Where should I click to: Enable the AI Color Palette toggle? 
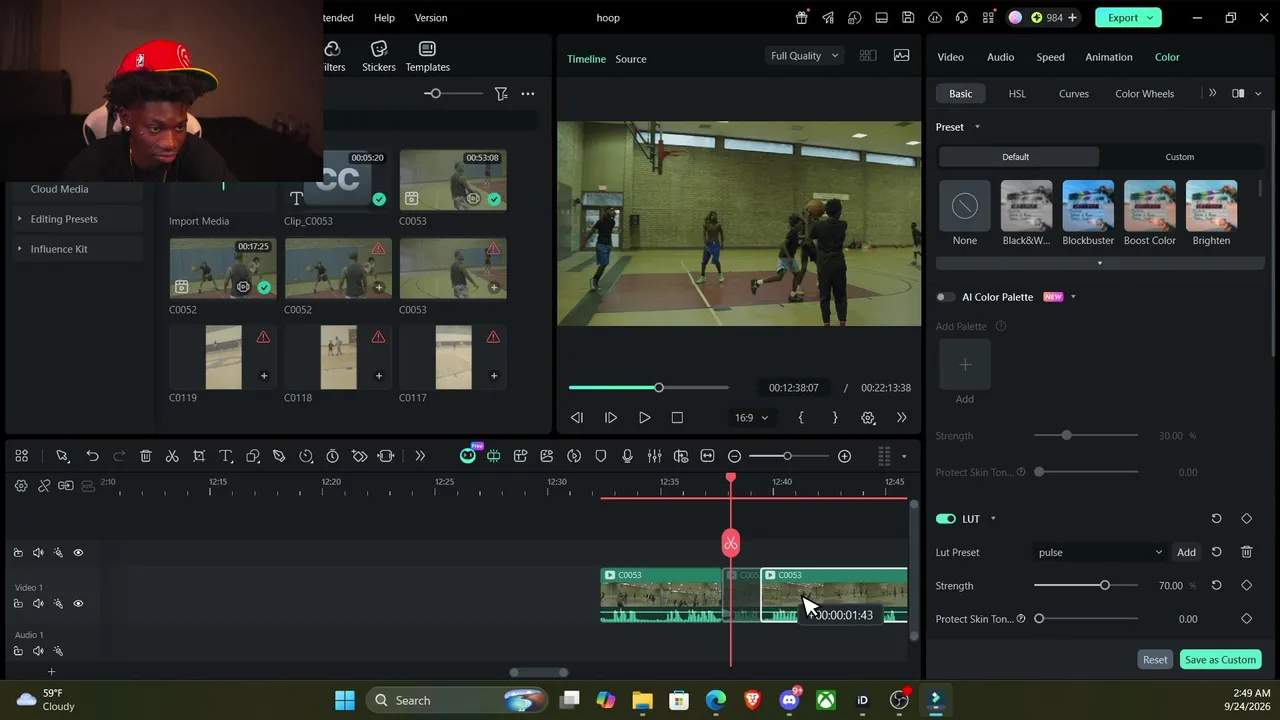tap(945, 297)
